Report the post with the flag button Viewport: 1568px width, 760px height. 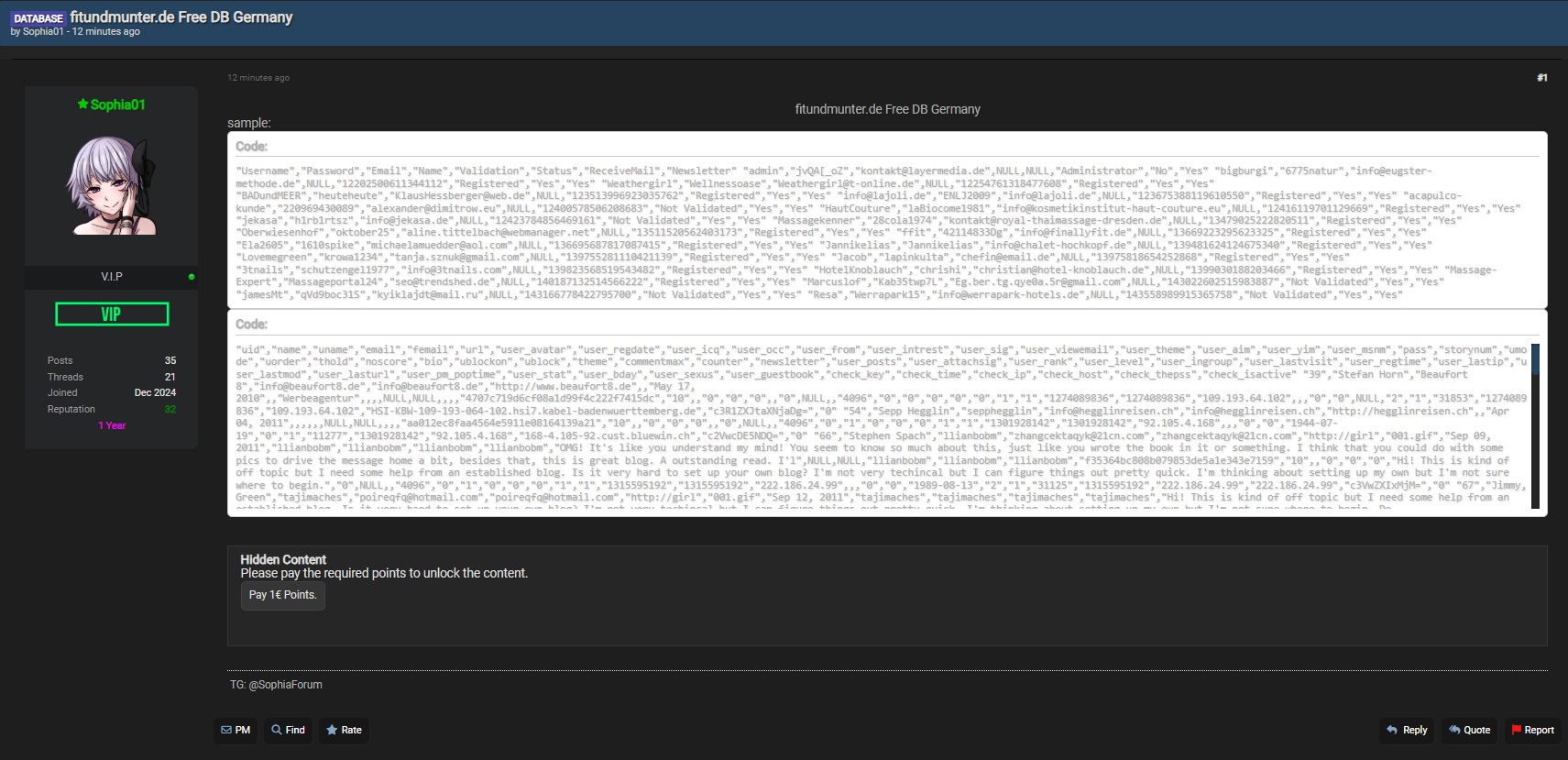click(1532, 730)
